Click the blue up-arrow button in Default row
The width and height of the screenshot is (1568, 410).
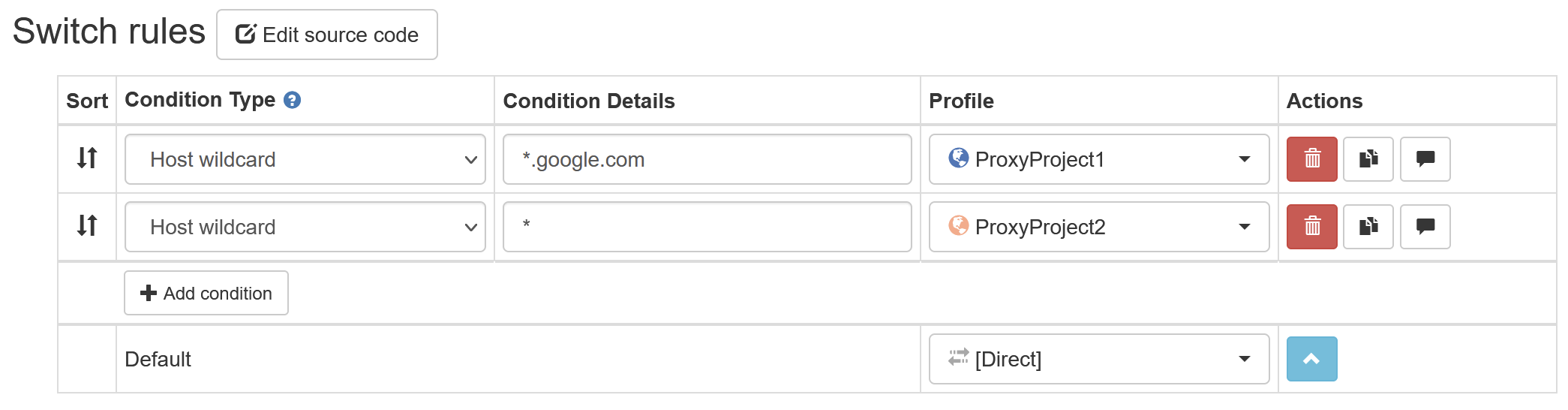1311,359
